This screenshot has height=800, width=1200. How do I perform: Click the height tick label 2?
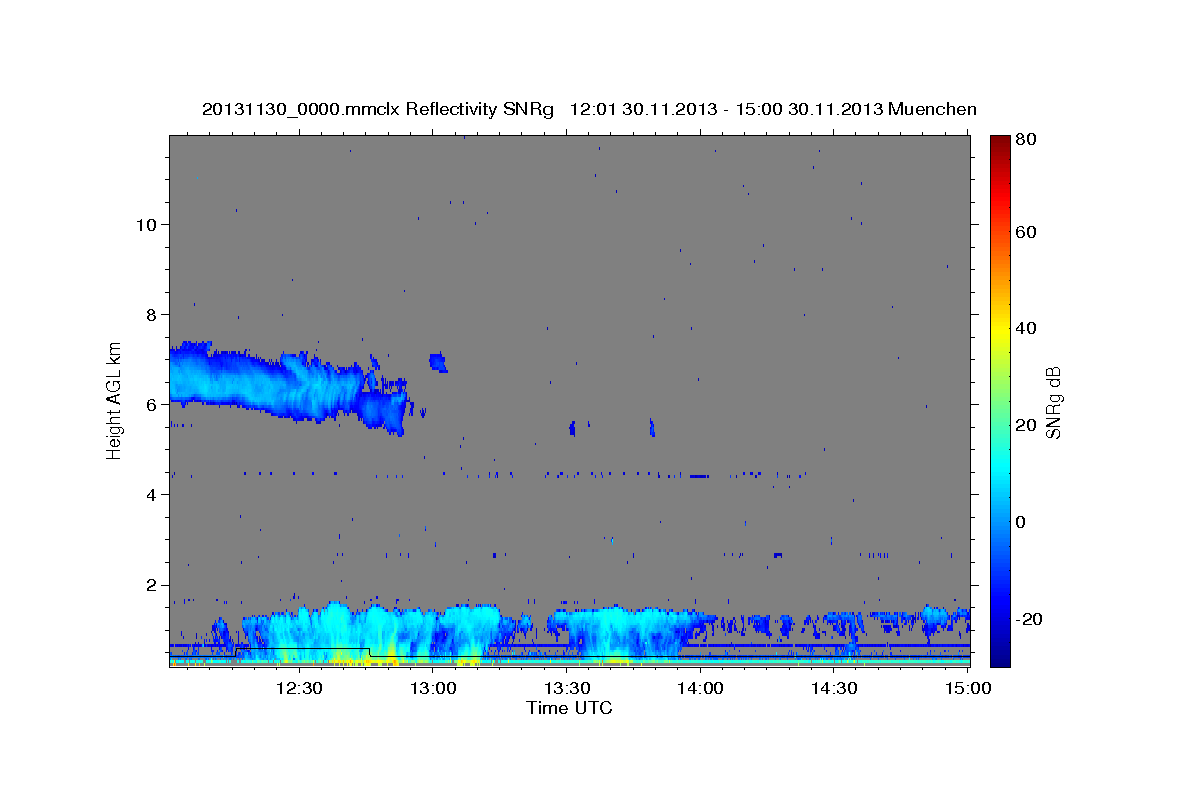click(153, 584)
